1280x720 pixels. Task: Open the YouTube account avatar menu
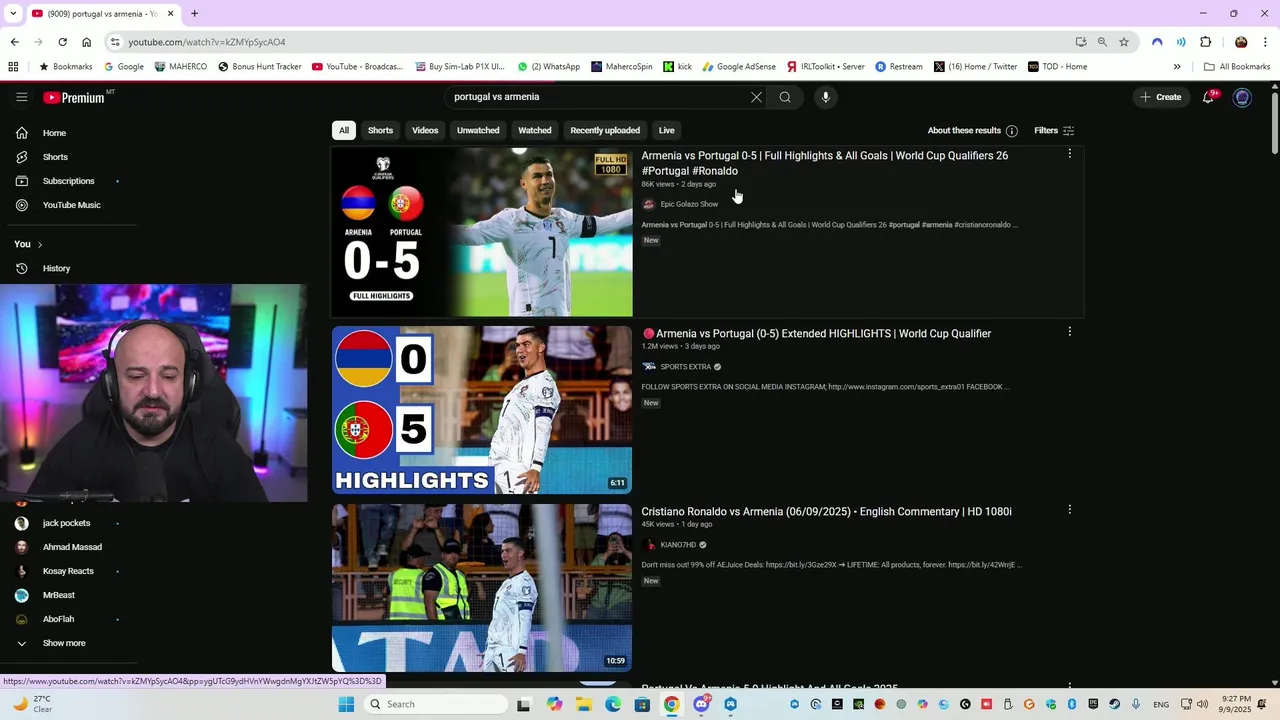1242,97
